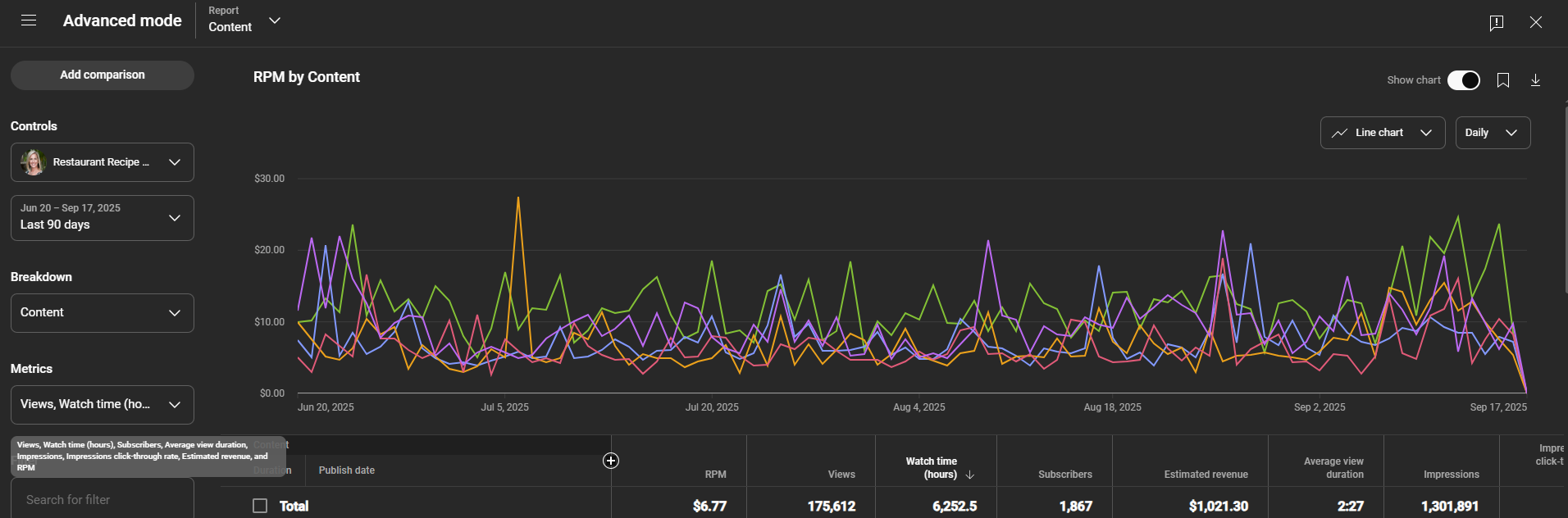The image size is (1568, 518).
Task: Expand the Breakdown Content dropdown
Action: click(x=103, y=313)
